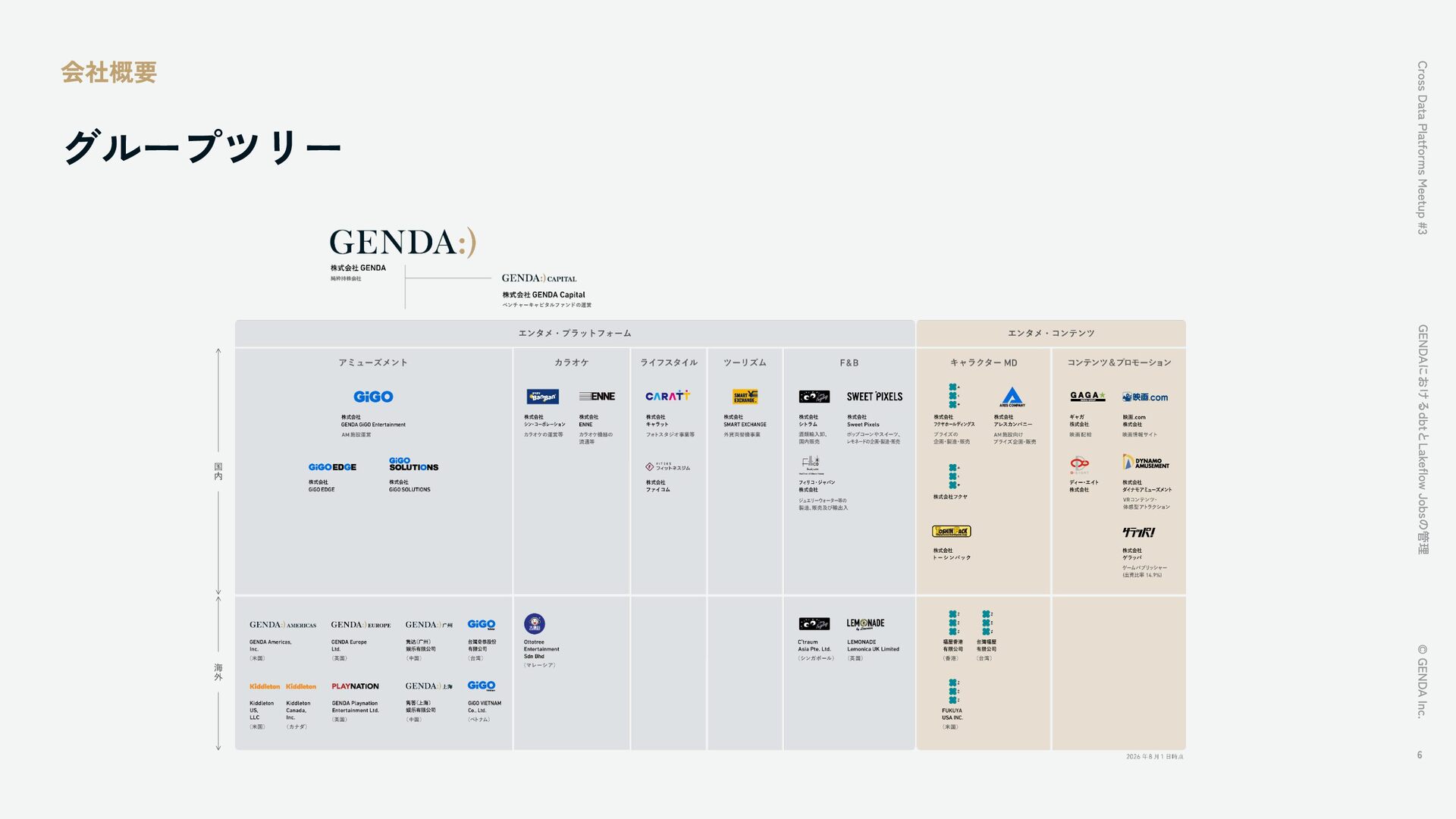The height and width of the screenshot is (819, 1456).
Task: Select the PLAYNATION logo
Action: (355, 686)
